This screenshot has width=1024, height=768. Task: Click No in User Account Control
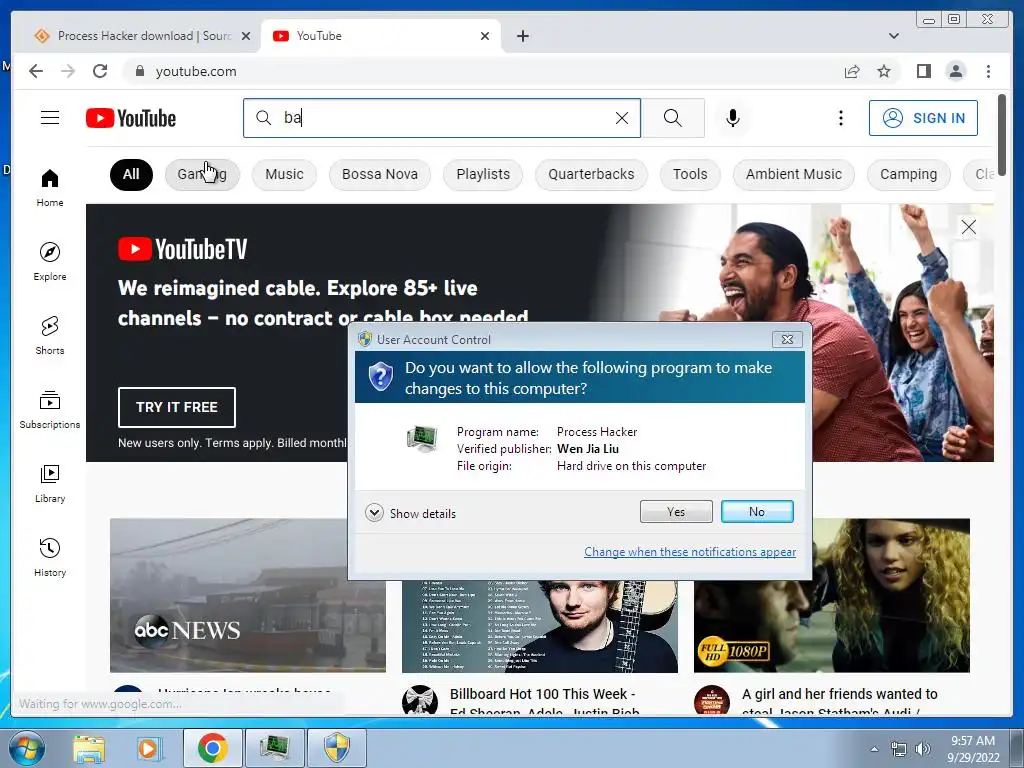point(757,511)
